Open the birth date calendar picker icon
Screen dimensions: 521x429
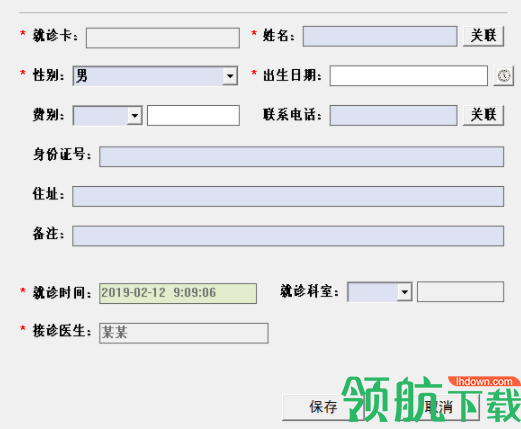503,76
